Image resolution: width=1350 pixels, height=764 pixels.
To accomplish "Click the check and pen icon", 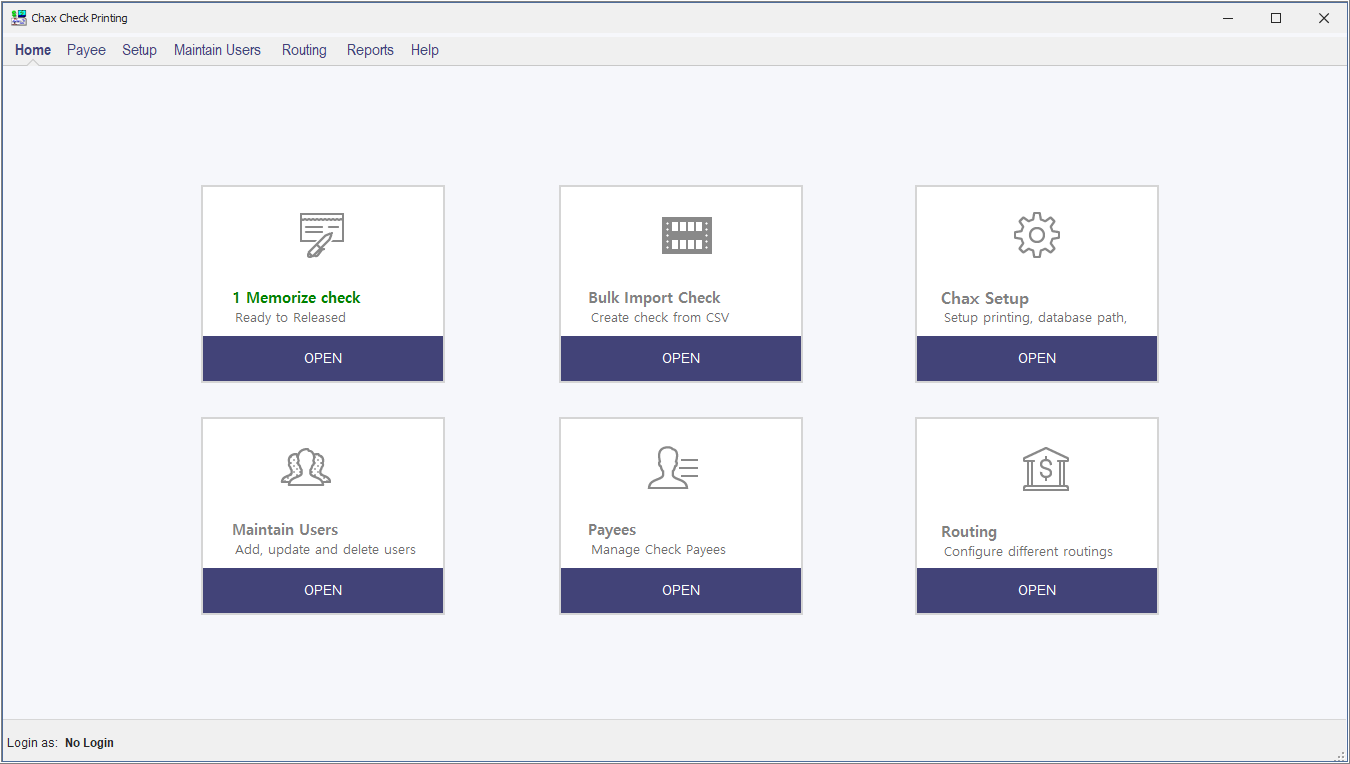I will 322,235.
